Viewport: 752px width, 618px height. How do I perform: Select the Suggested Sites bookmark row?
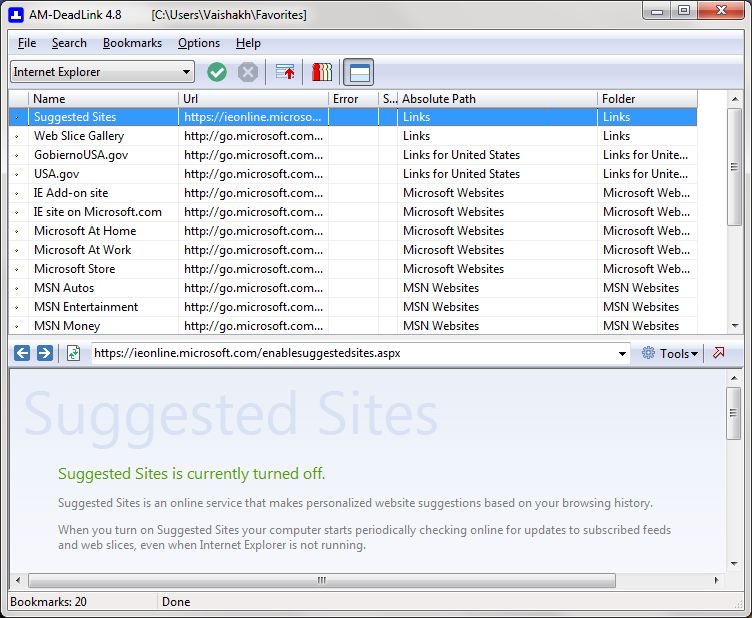click(353, 117)
